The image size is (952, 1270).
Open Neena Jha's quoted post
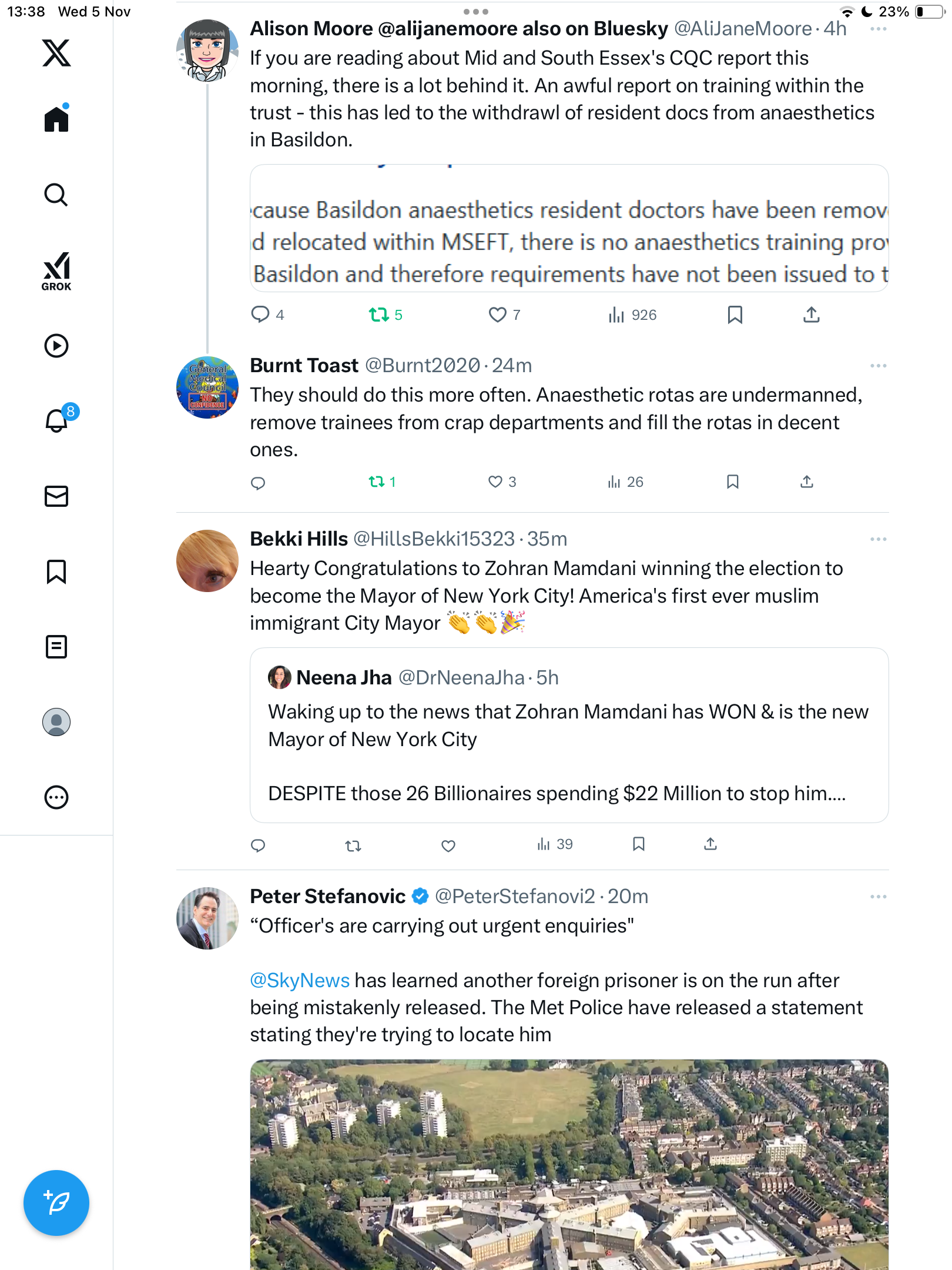tap(569, 735)
